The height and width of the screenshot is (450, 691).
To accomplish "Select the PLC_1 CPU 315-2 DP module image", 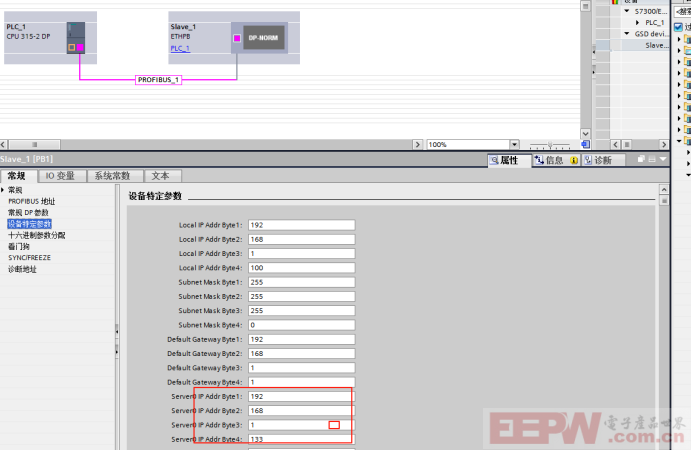I will pyautogui.click(x=76, y=38).
